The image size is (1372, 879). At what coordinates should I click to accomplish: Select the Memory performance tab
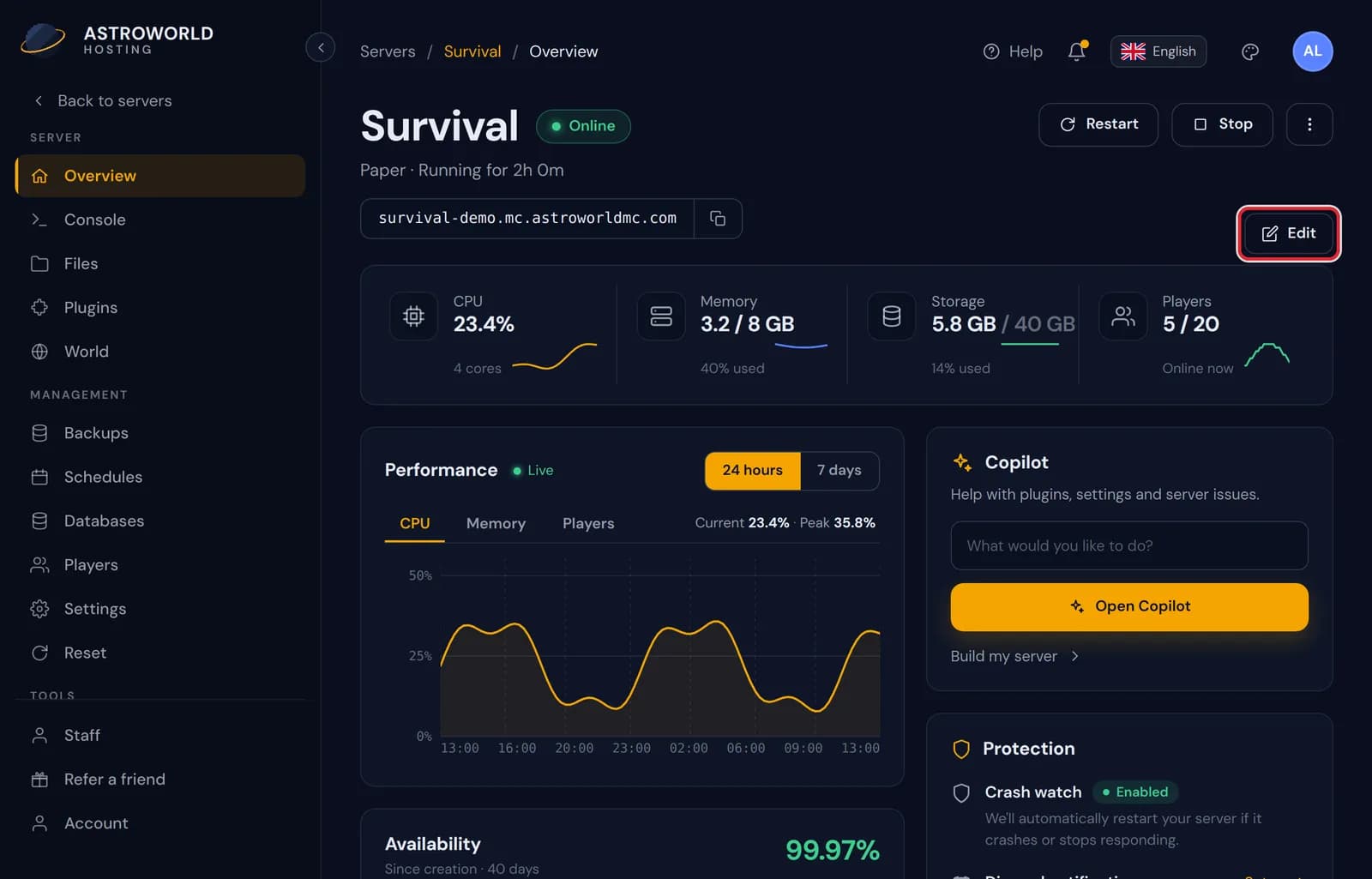coord(496,523)
